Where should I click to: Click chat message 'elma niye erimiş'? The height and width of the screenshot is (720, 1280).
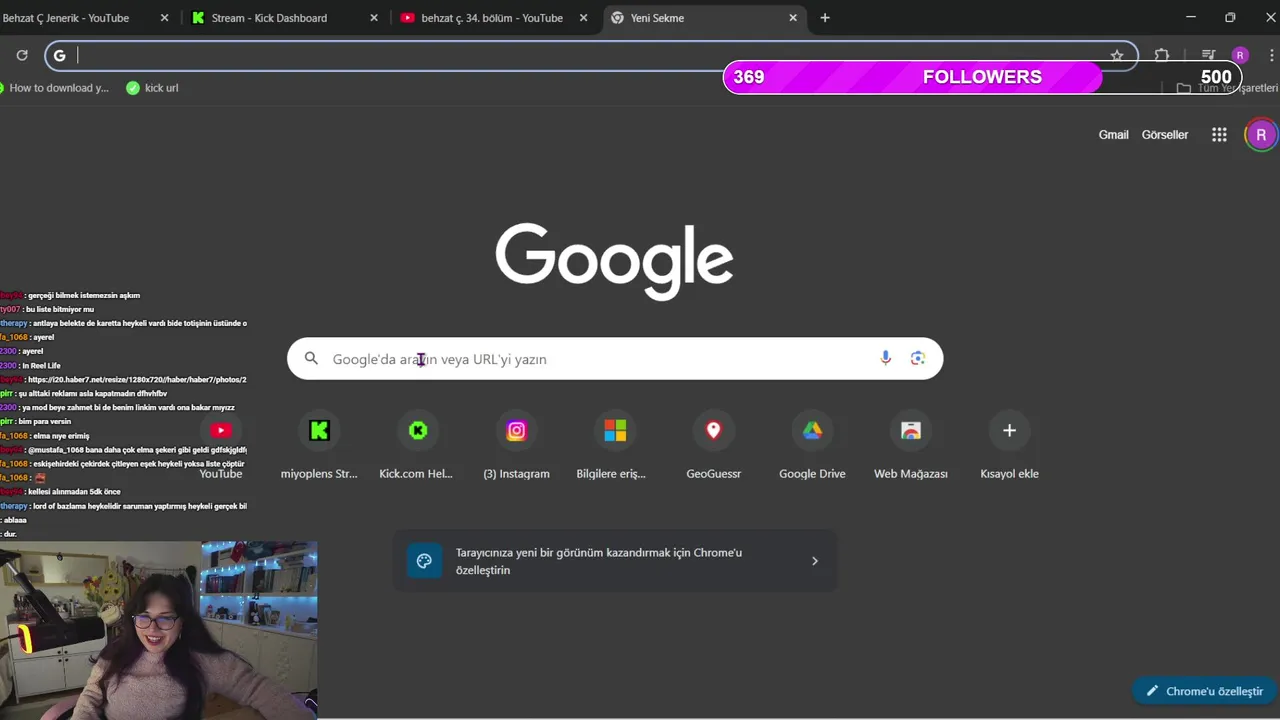[x=61, y=436]
